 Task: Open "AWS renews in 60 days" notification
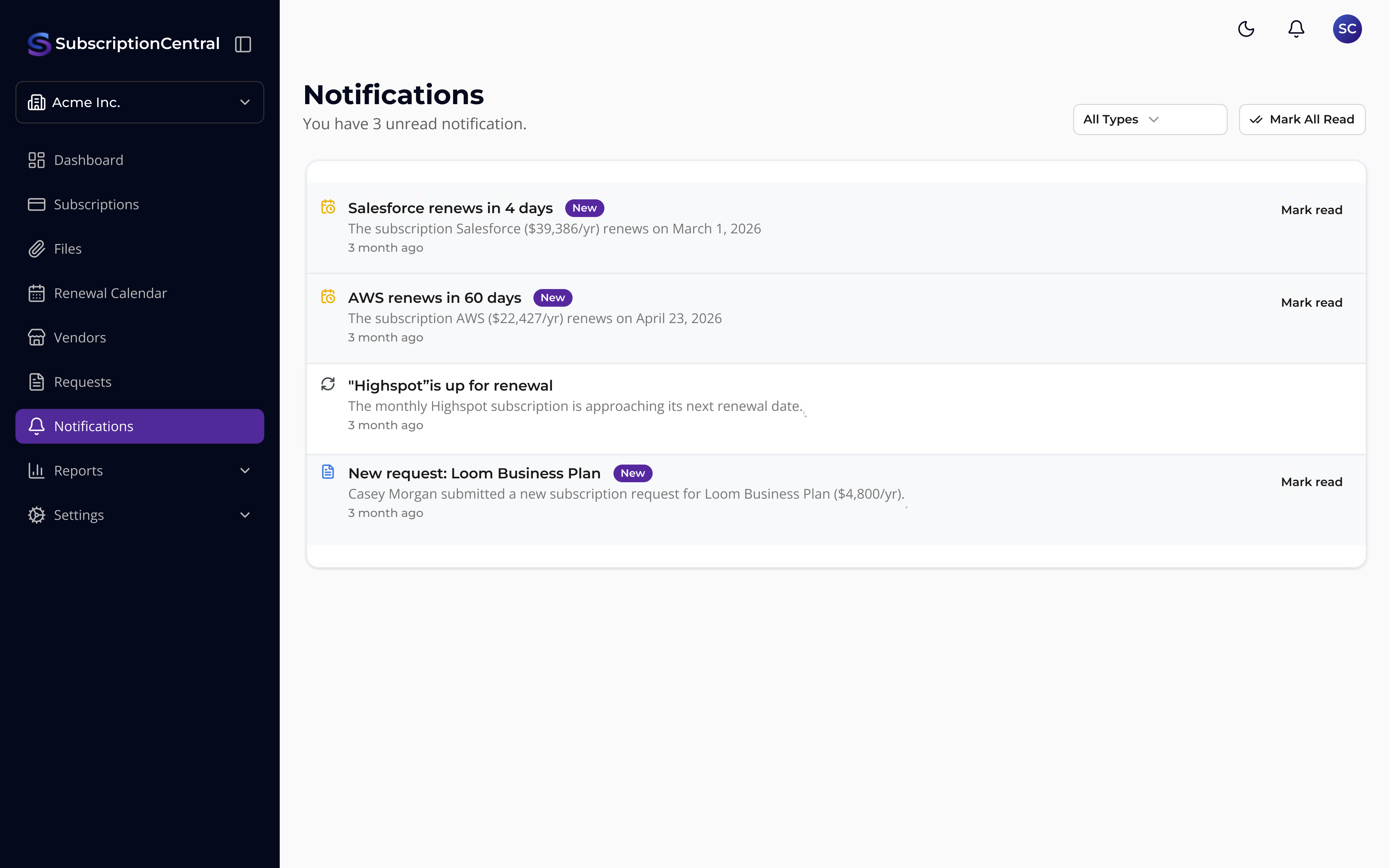(434, 298)
